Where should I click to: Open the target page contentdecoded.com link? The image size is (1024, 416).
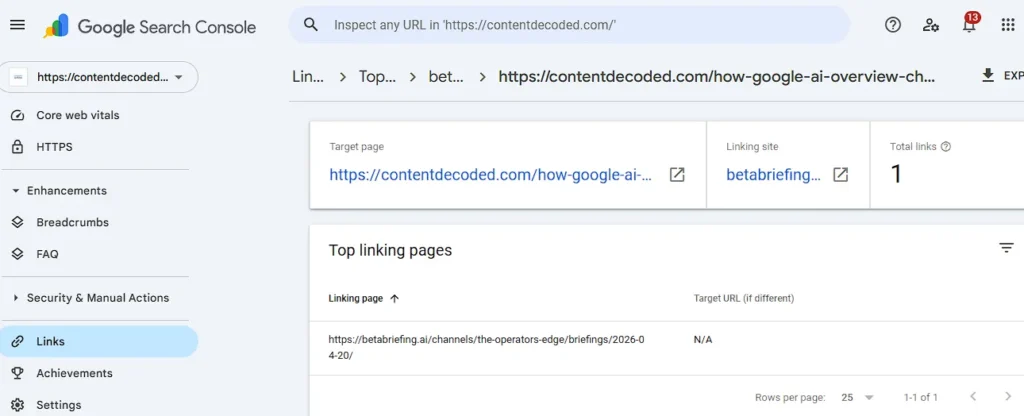490,174
